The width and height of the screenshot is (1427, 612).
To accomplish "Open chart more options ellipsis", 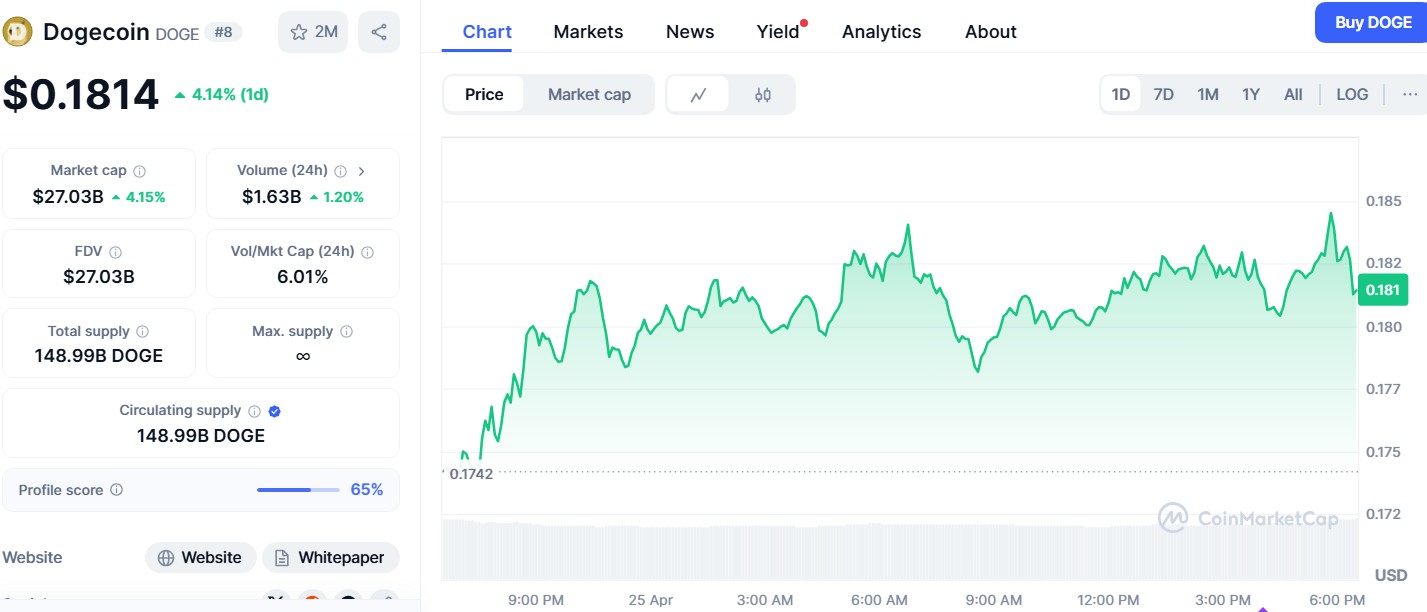I will coord(1410,94).
